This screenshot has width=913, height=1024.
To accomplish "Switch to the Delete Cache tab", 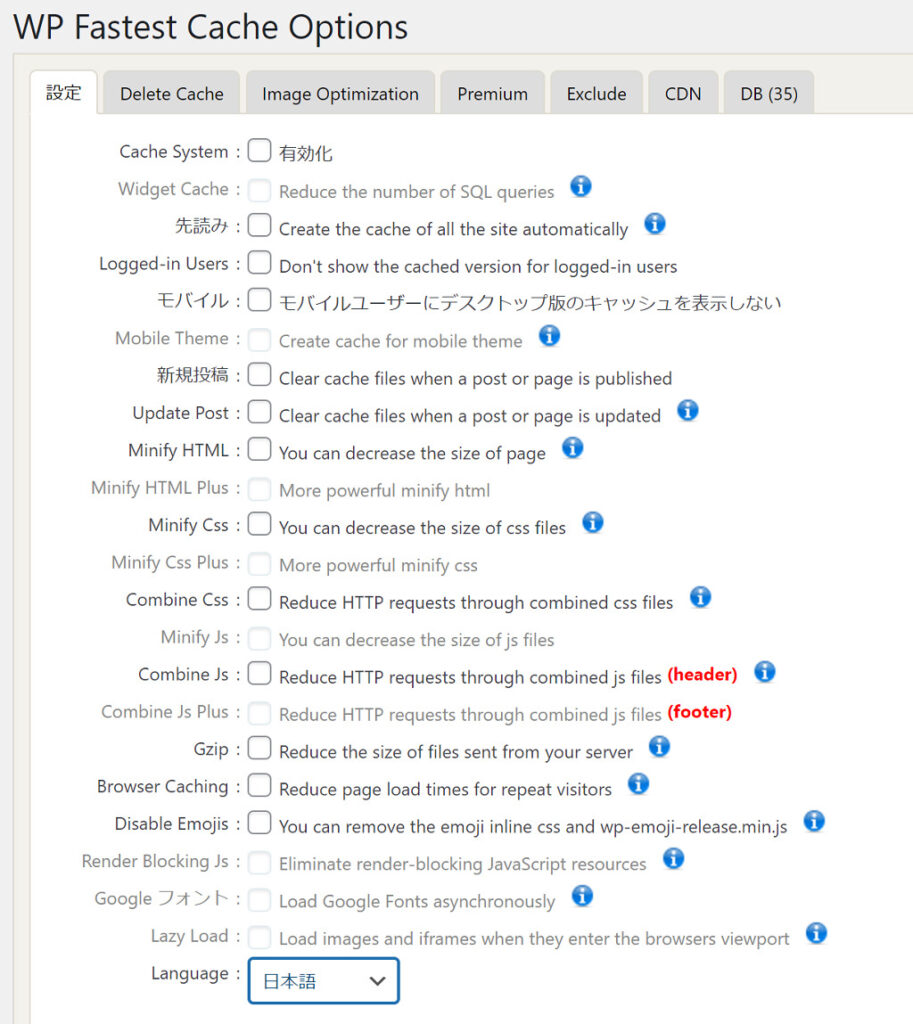I will [171, 94].
